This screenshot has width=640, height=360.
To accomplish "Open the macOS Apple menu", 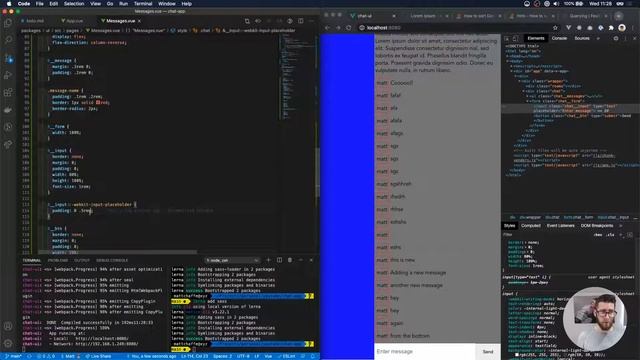I will click(9, 4).
